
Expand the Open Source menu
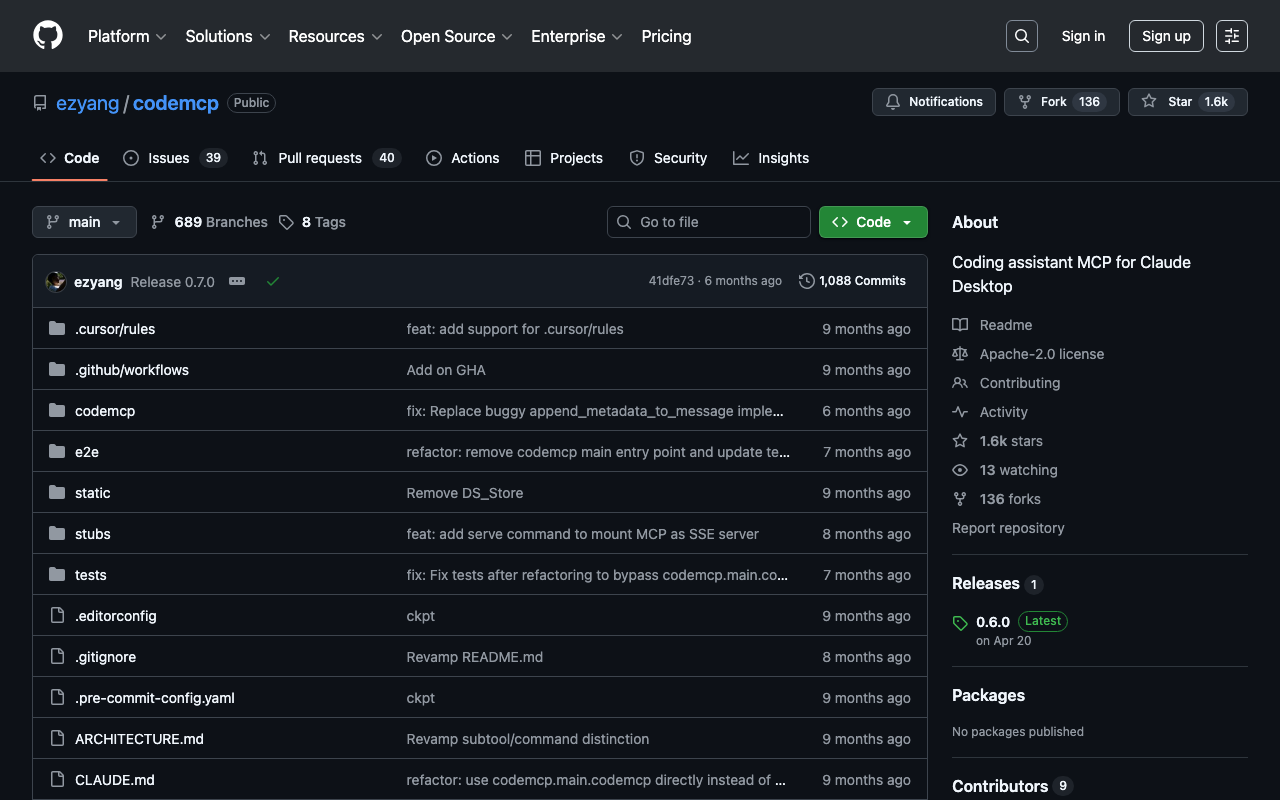click(456, 36)
